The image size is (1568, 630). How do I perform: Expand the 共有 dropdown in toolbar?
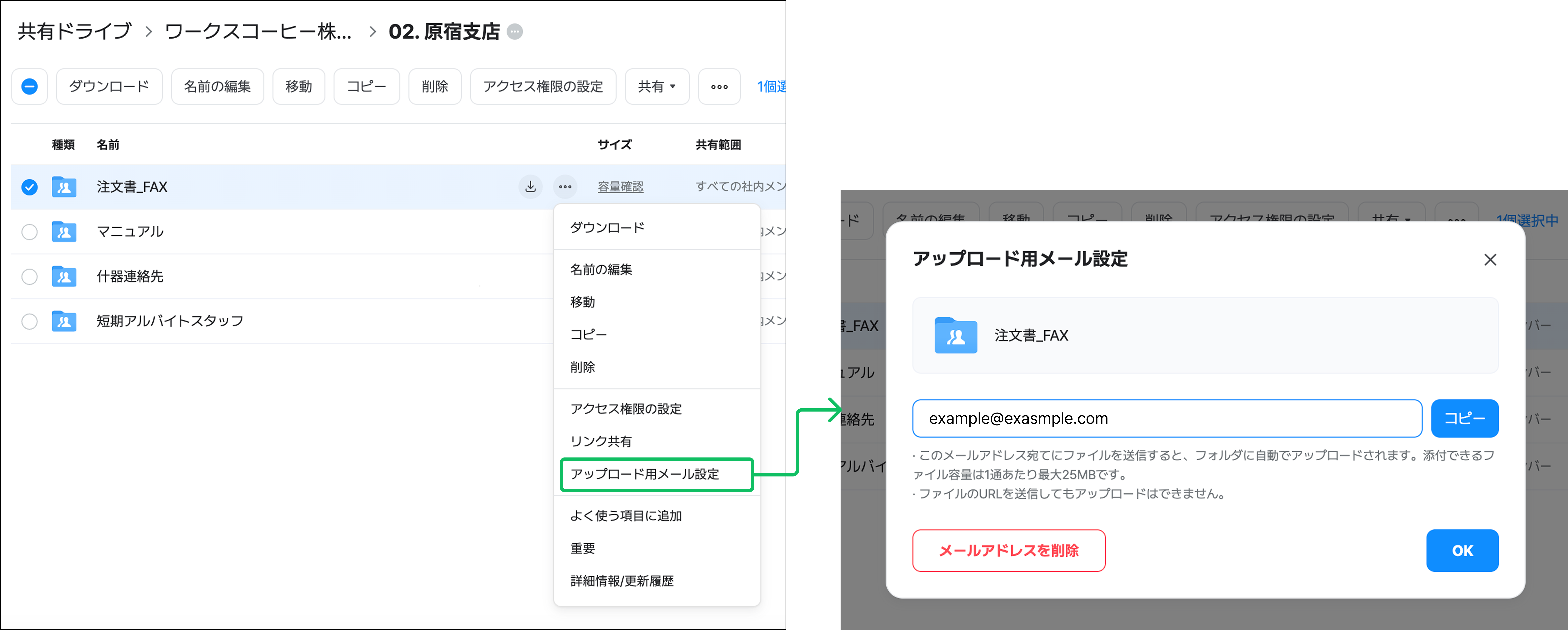pyautogui.click(x=656, y=86)
